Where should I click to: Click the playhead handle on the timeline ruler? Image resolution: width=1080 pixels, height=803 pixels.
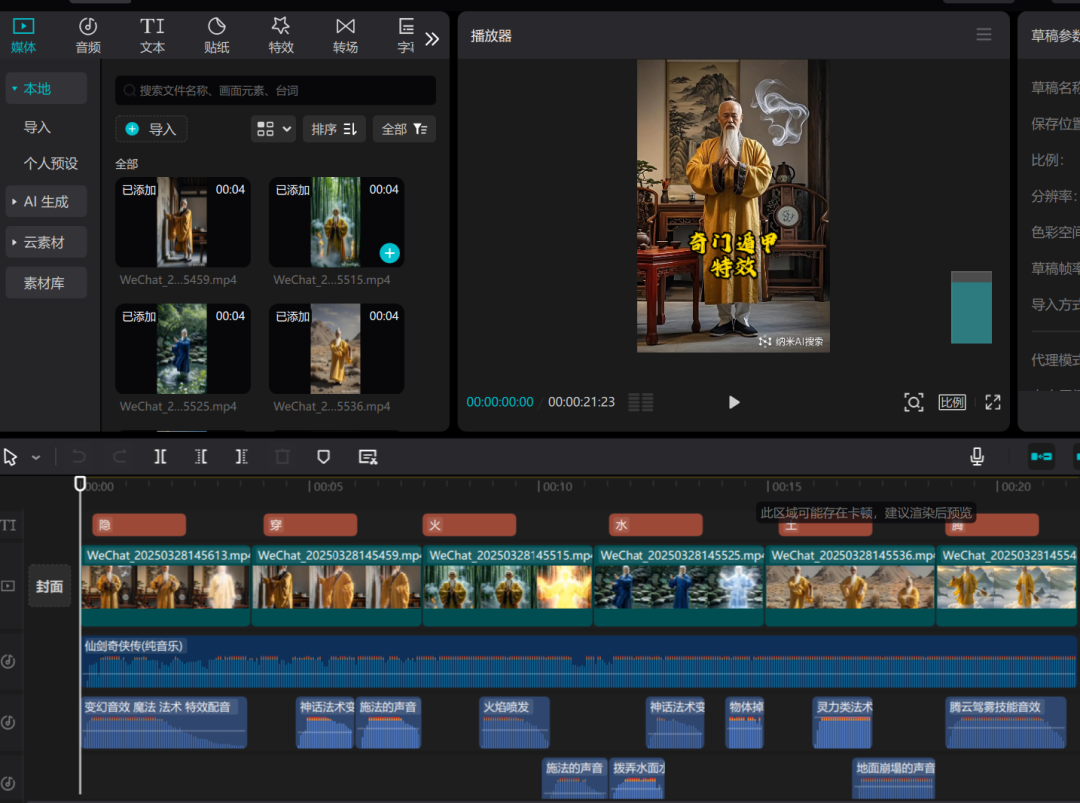[80, 484]
